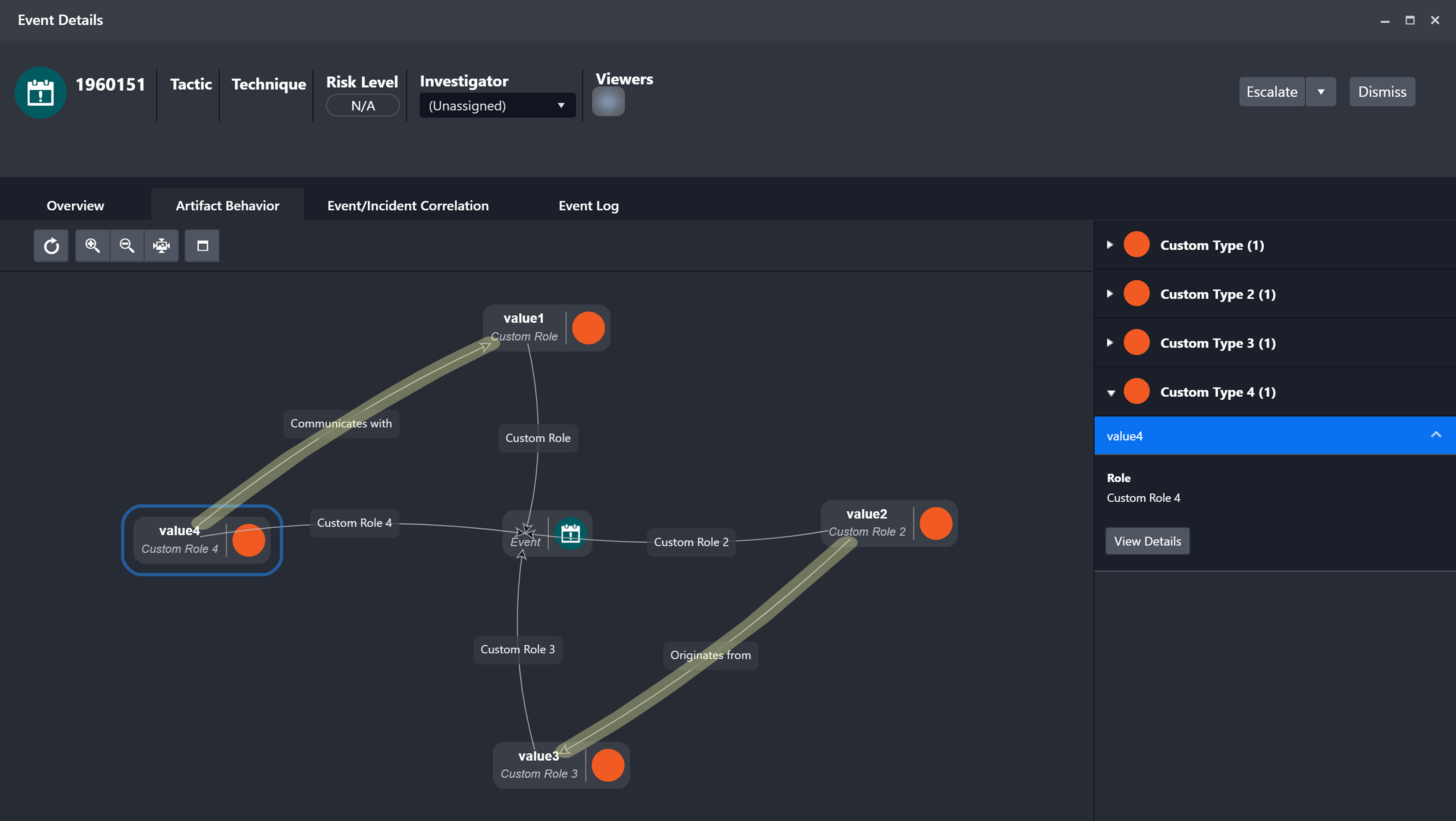Fit graph to screen icon
Image resolution: width=1456 pixels, height=821 pixels.
pos(162,246)
